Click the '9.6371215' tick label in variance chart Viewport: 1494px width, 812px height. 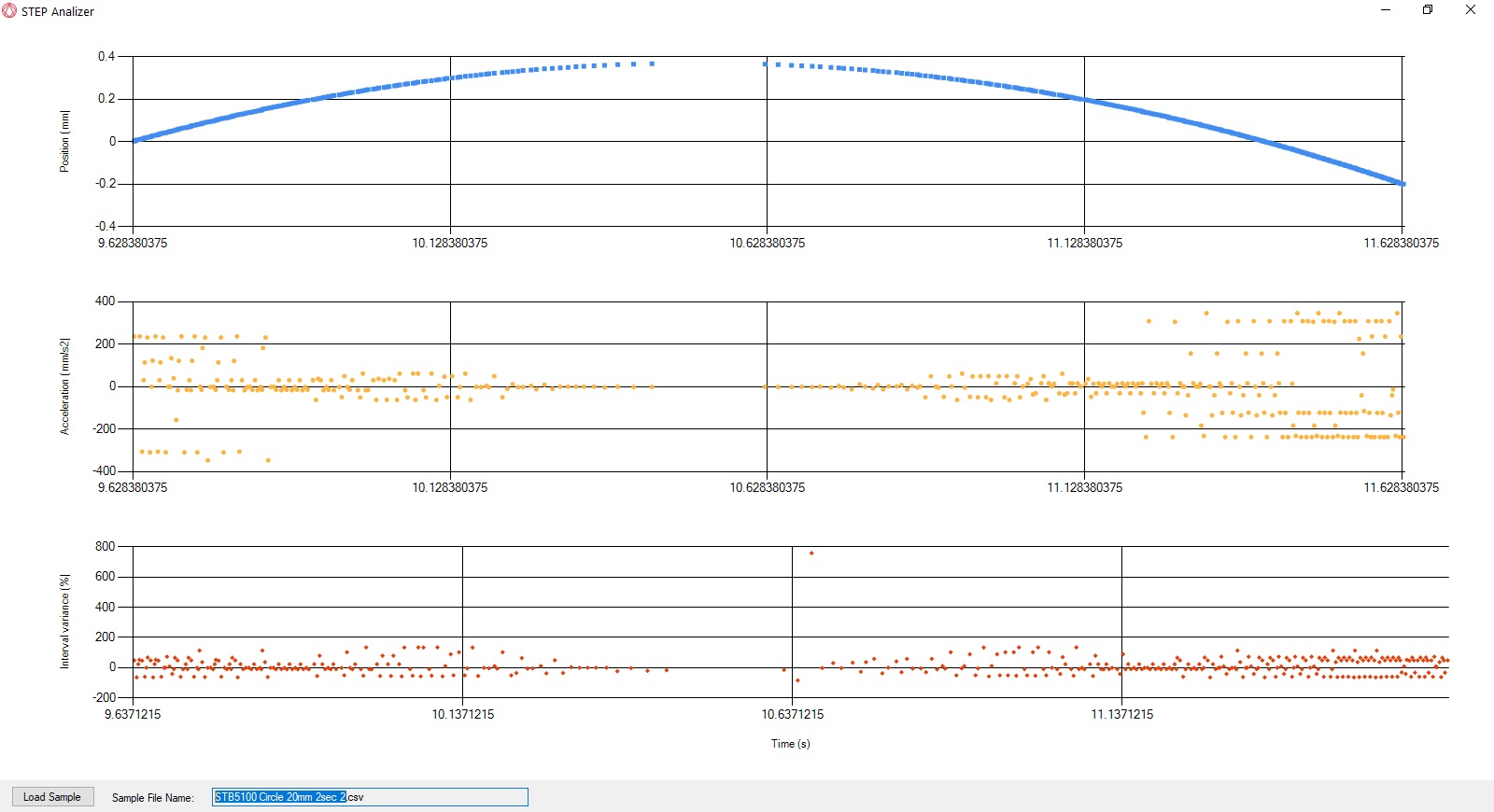[x=133, y=714]
